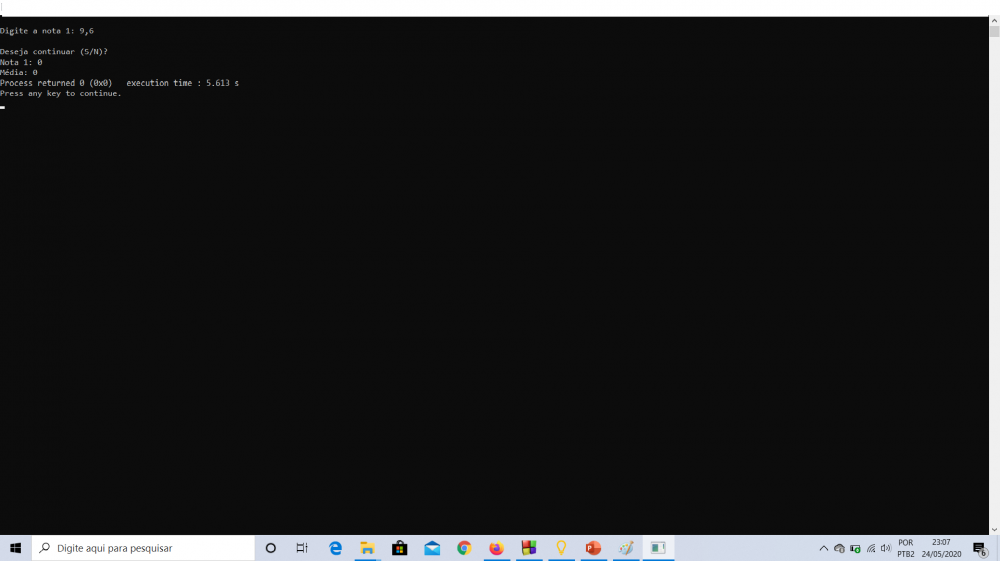The height and width of the screenshot is (561, 1000).
Task: Switch to PowerPoint on the taskbar
Action: 593,548
